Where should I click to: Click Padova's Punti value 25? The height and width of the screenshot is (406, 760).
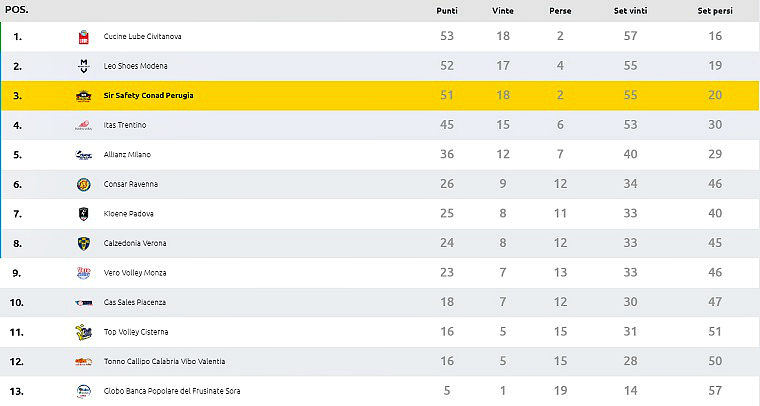pos(447,213)
